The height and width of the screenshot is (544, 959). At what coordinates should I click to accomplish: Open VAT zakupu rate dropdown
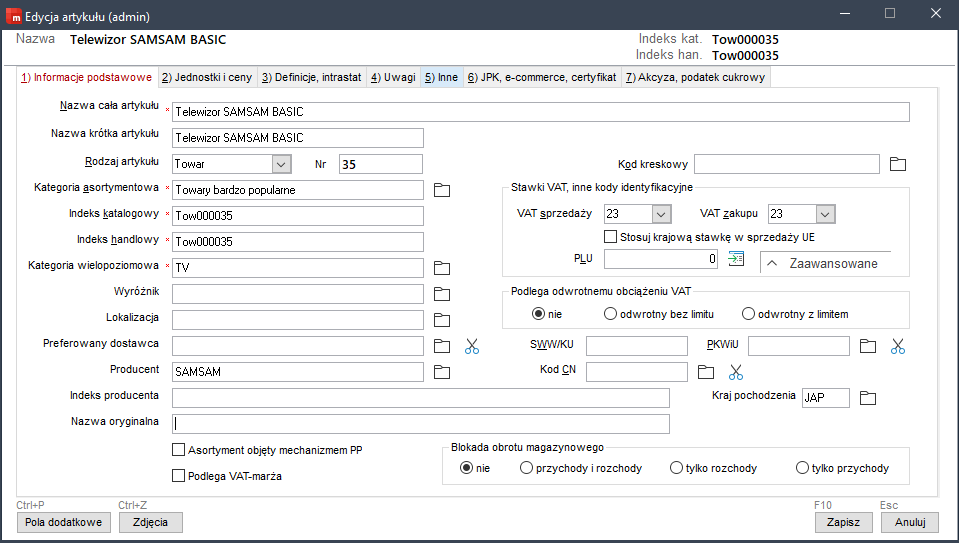825,214
